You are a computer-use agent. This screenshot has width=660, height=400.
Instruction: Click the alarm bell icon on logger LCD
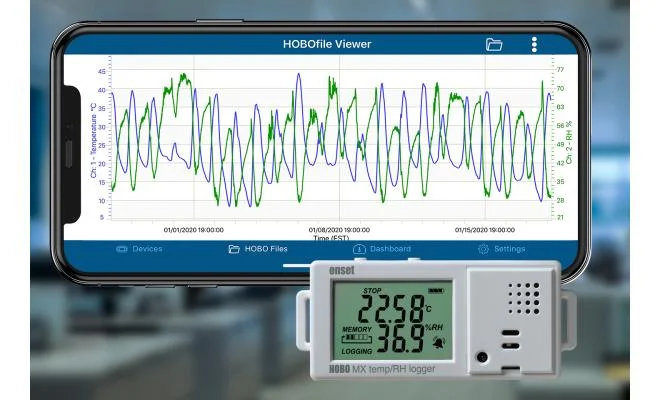[438, 342]
